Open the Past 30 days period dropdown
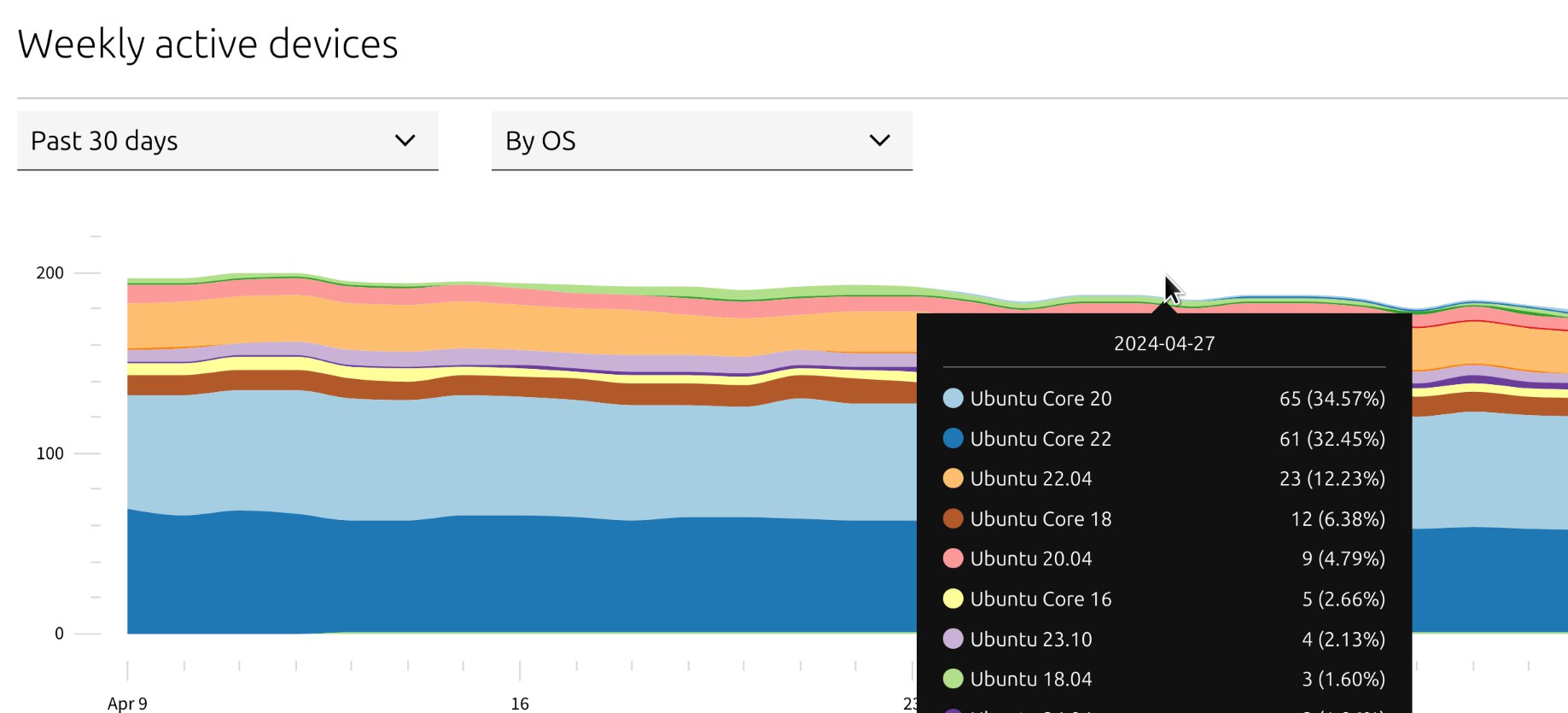Viewport: 1568px width, 713px height. click(227, 141)
